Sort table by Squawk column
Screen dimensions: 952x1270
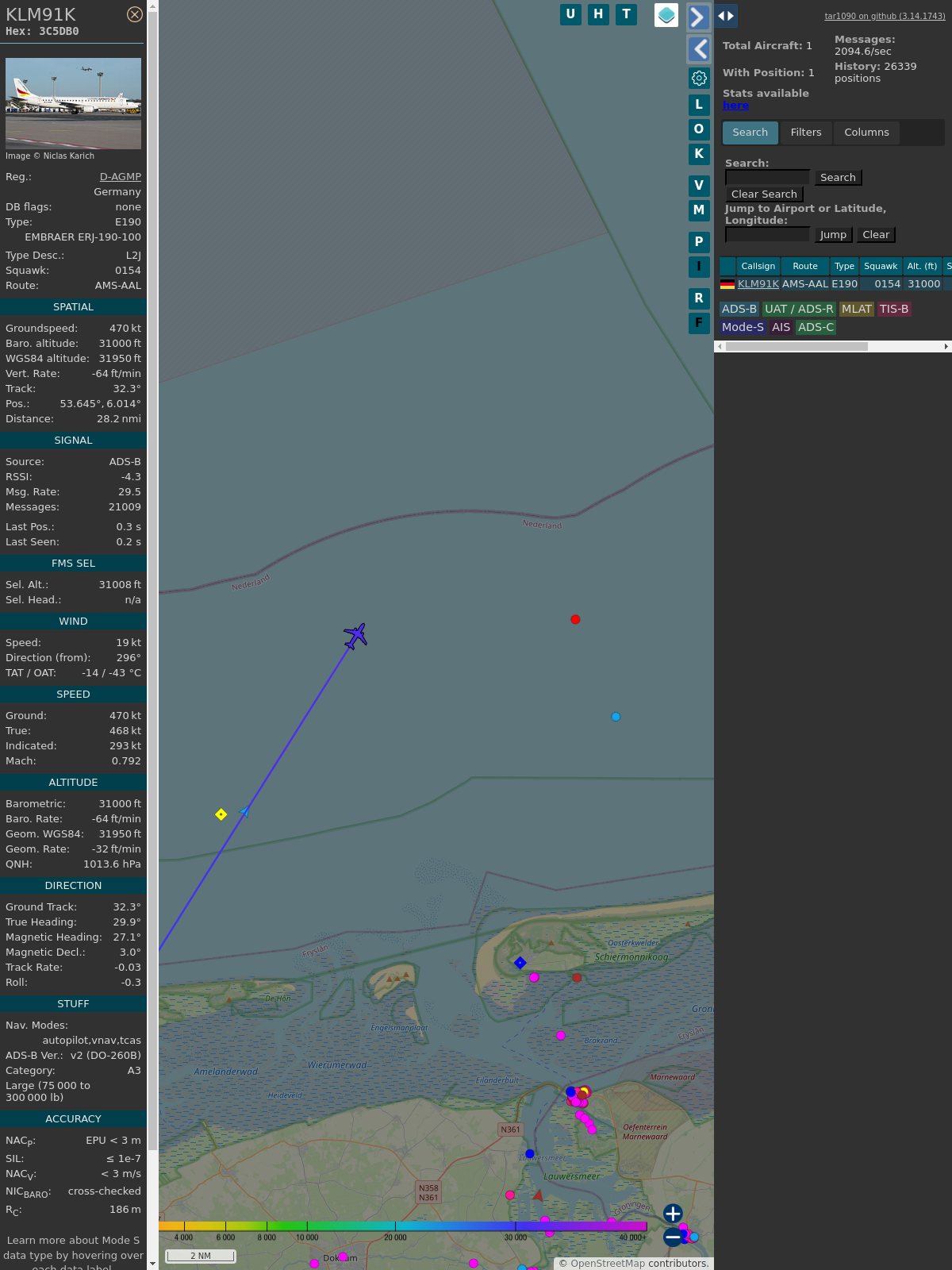(881, 266)
